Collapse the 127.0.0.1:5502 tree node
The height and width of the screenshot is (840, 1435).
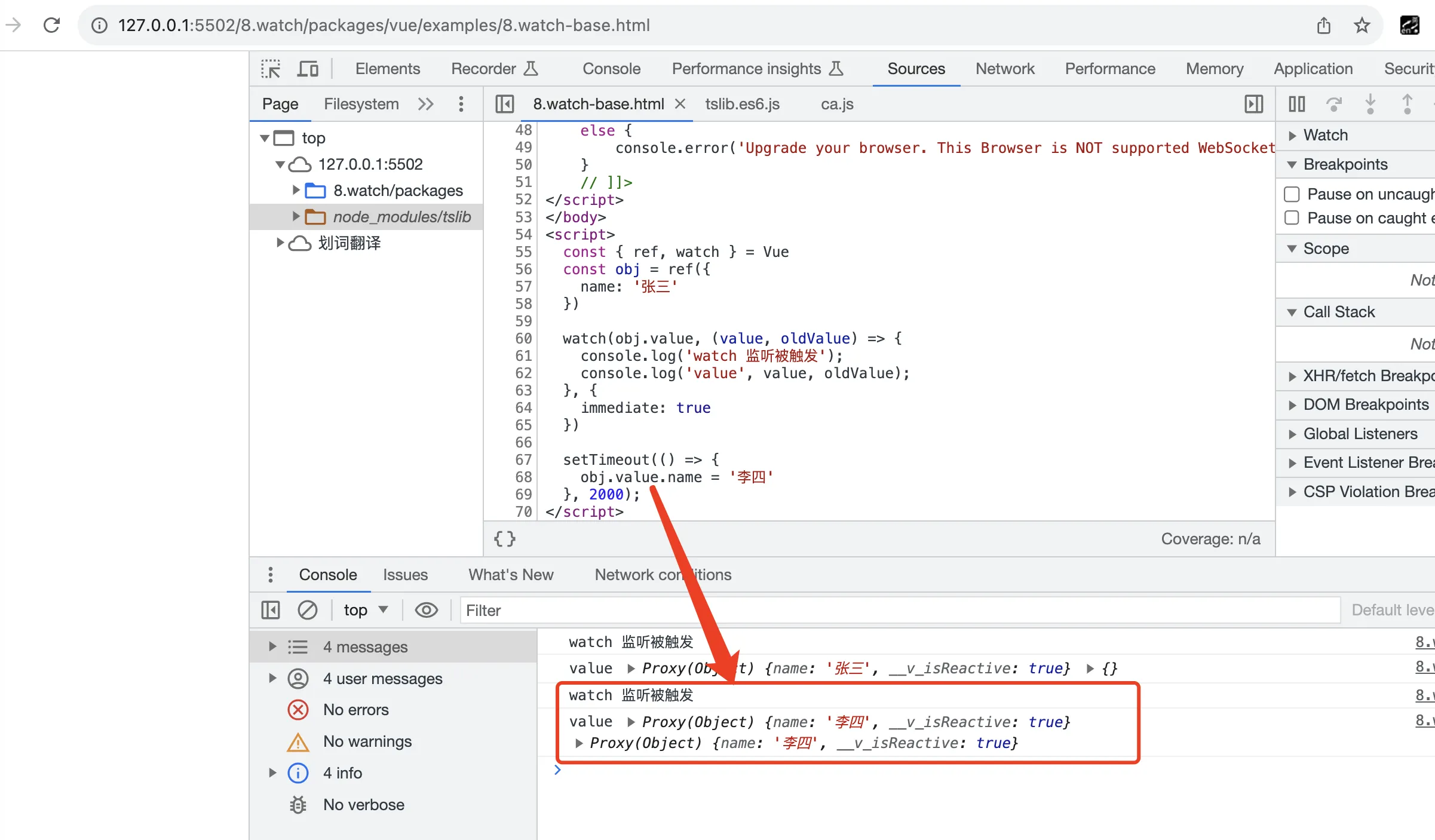point(280,164)
